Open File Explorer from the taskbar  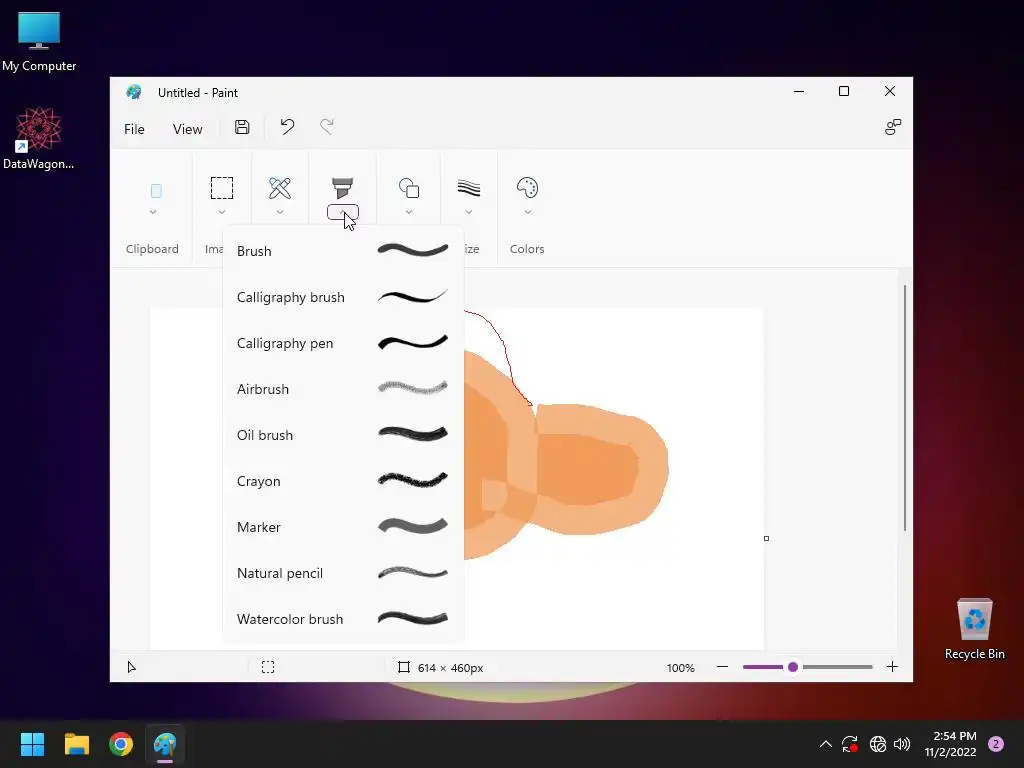click(76, 744)
